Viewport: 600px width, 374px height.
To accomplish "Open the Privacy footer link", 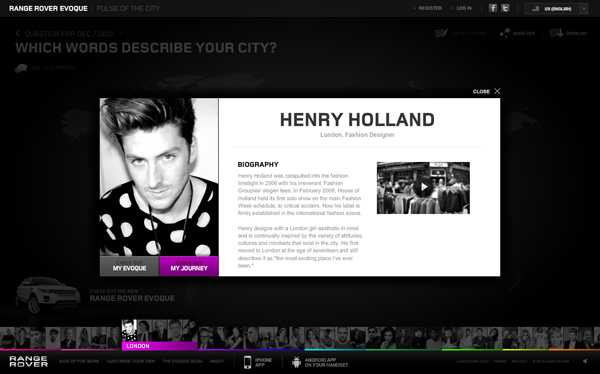I will [x=519, y=361].
